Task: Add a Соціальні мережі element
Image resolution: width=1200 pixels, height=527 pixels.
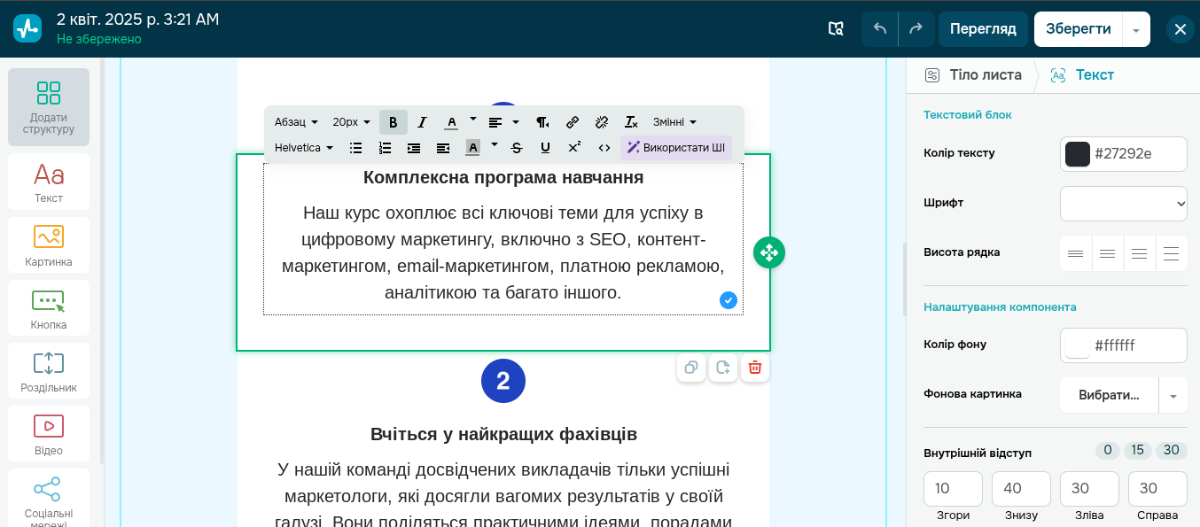Action: click(48, 497)
